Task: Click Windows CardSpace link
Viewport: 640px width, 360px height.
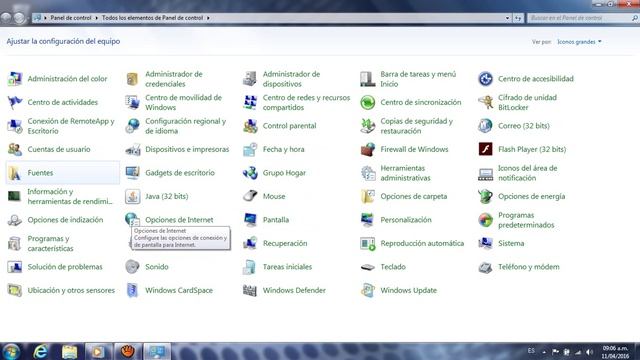Action: (x=179, y=291)
